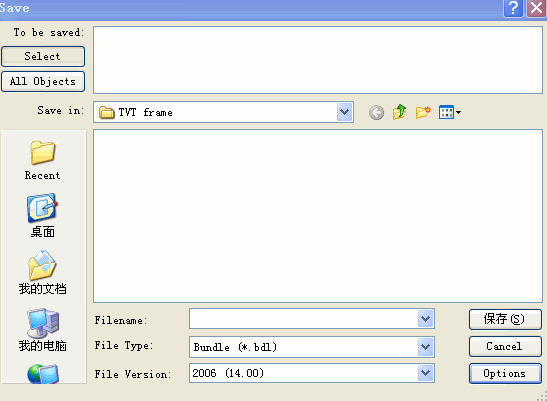Open the View menu icon

450,112
